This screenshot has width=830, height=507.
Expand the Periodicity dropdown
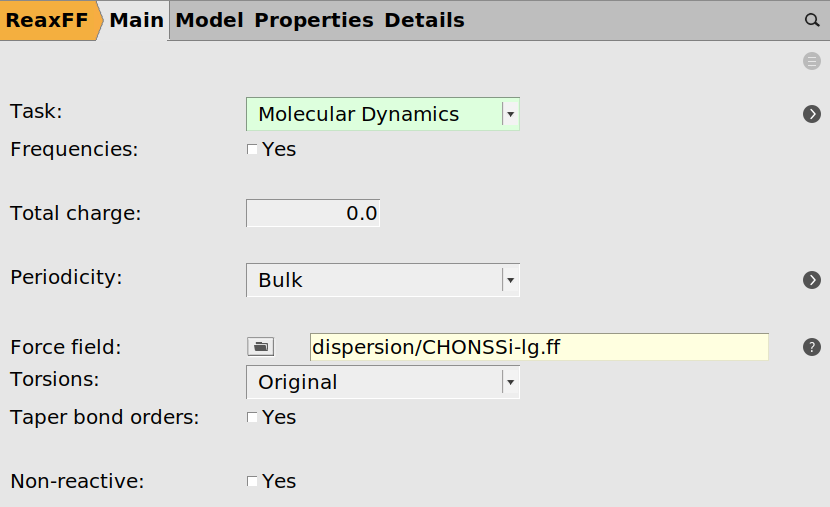coord(382,280)
